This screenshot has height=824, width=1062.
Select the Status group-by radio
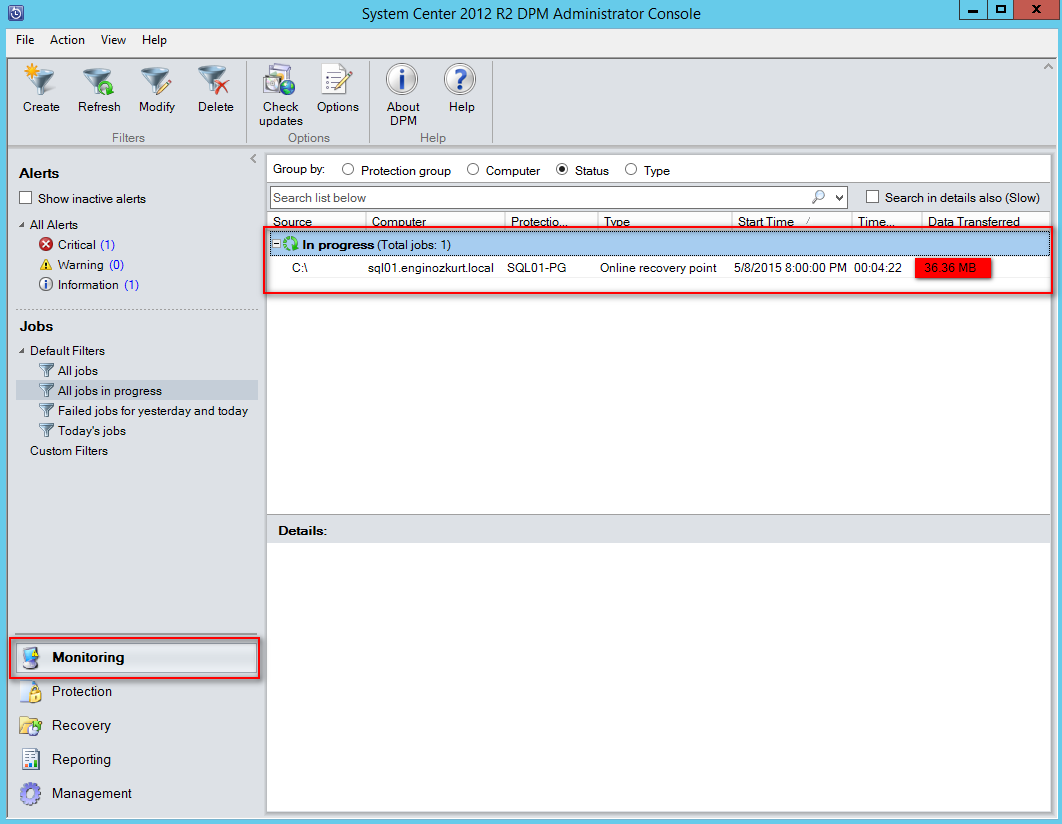pos(562,169)
